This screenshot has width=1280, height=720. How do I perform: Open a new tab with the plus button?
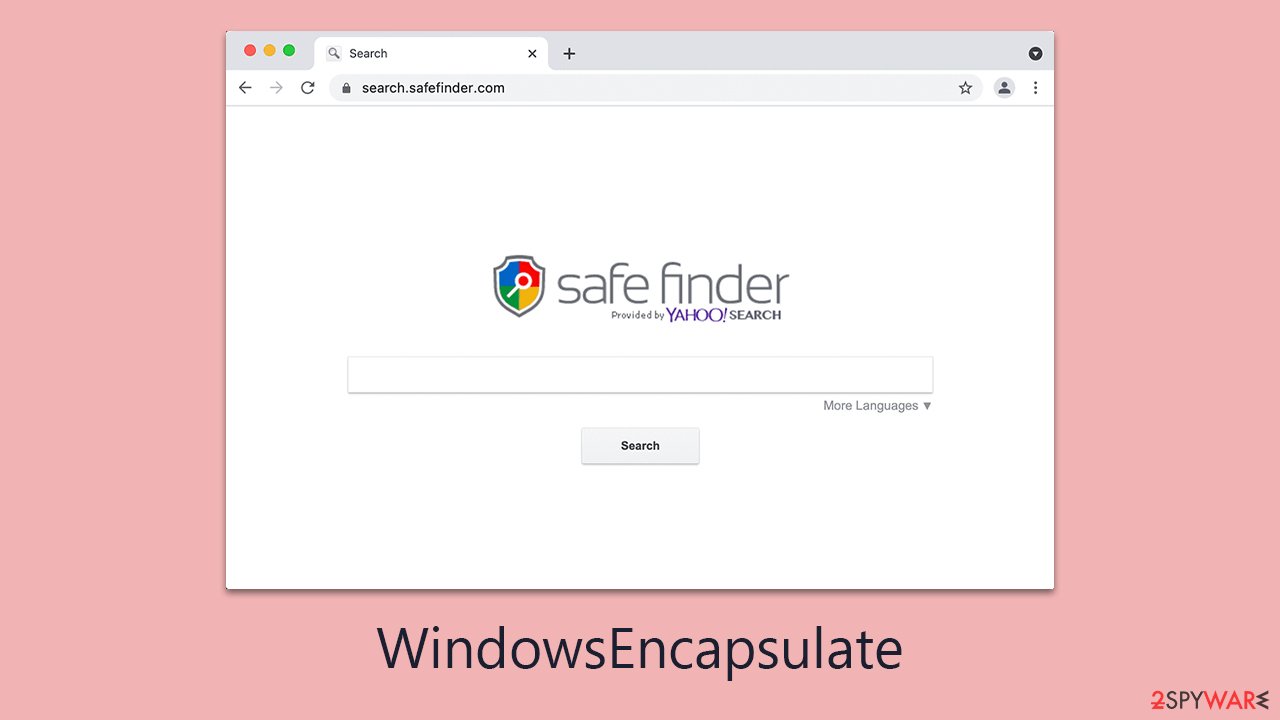[569, 54]
